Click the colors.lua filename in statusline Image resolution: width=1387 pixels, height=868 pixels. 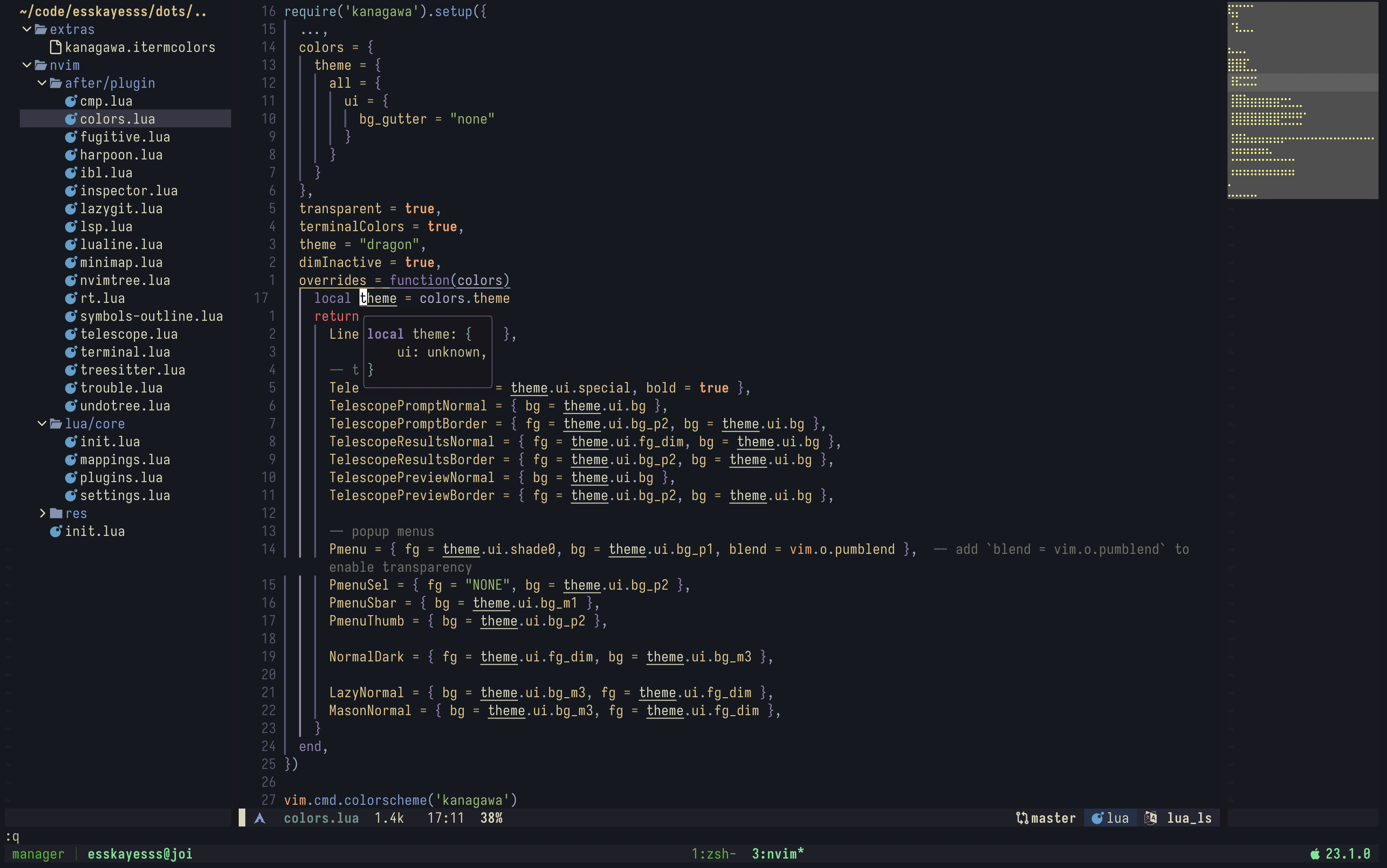pos(321,818)
